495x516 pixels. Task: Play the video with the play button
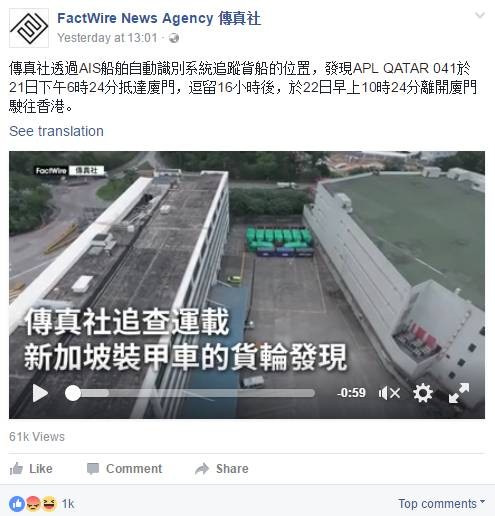(40, 393)
